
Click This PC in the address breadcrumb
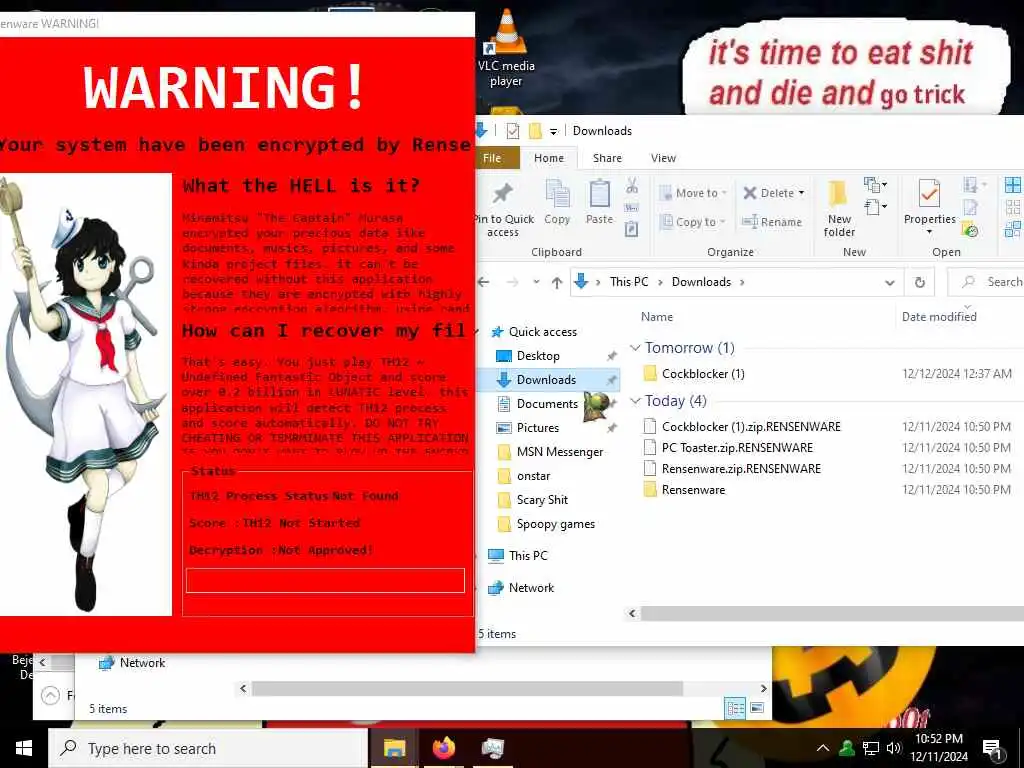[x=629, y=282]
